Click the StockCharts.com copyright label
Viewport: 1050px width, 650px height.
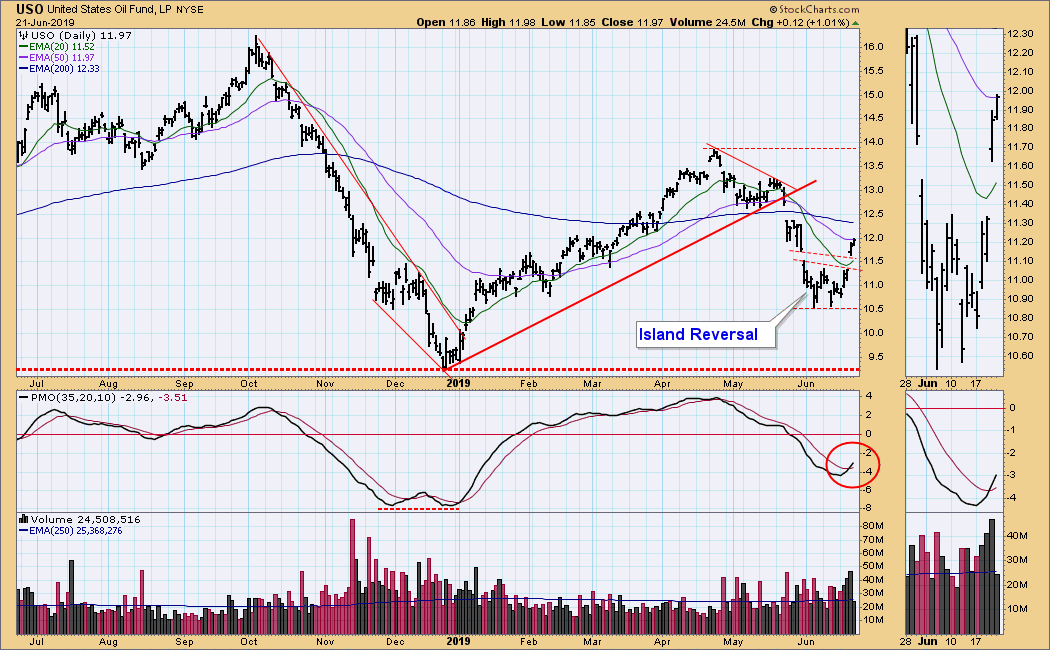point(814,9)
